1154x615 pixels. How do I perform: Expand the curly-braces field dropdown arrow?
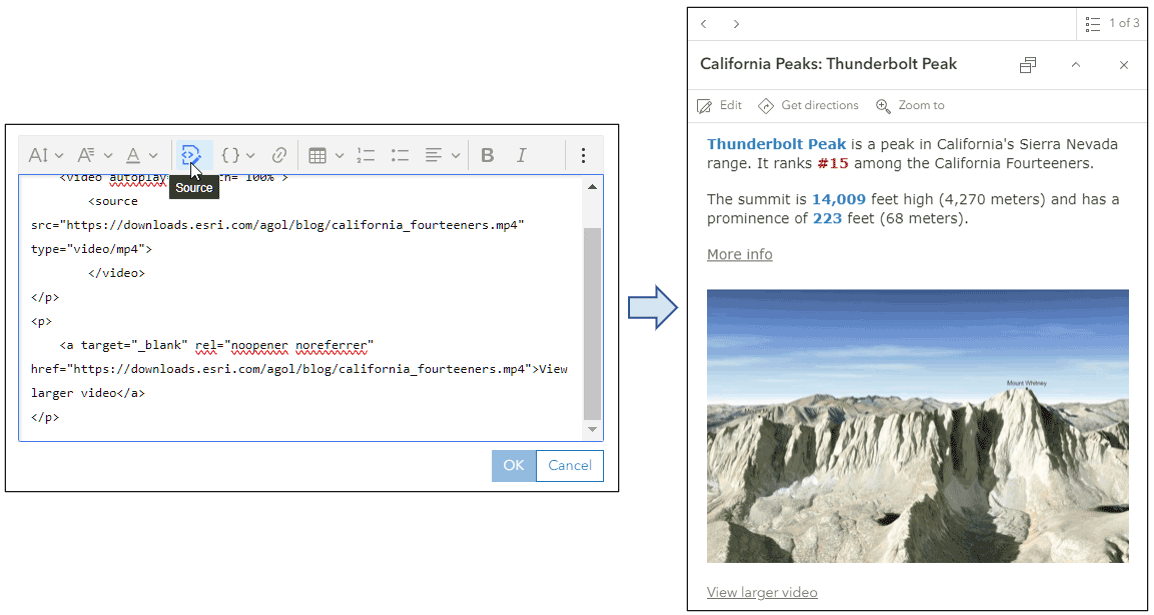250,156
